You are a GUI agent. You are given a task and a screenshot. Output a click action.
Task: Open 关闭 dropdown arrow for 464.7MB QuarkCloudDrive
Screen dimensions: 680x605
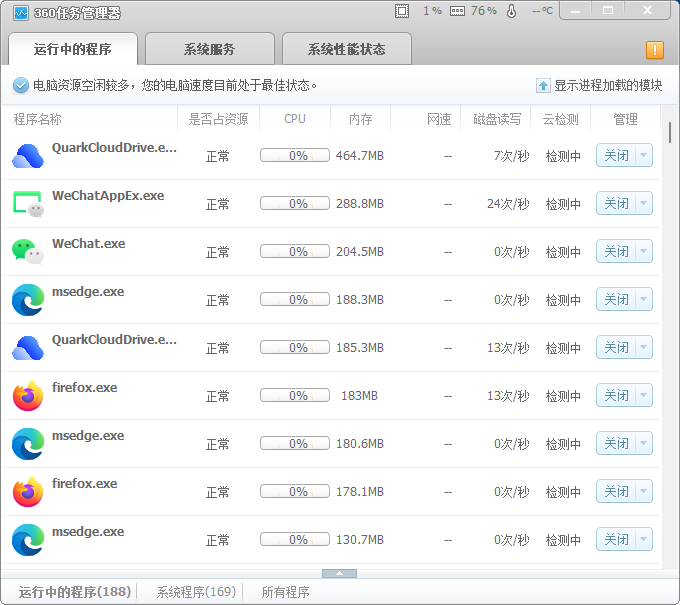(x=644, y=155)
